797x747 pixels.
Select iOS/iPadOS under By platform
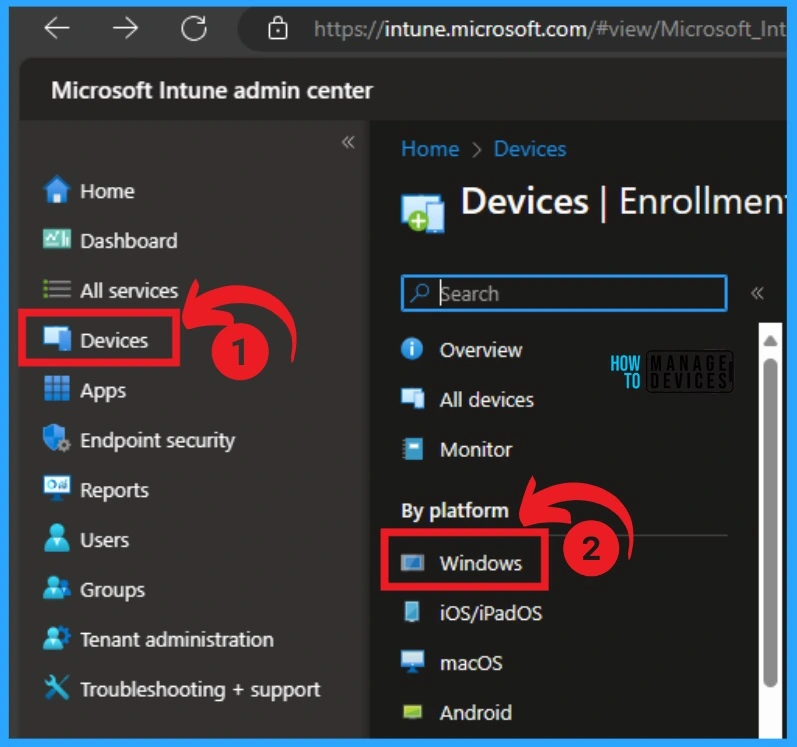(x=491, y=613)
